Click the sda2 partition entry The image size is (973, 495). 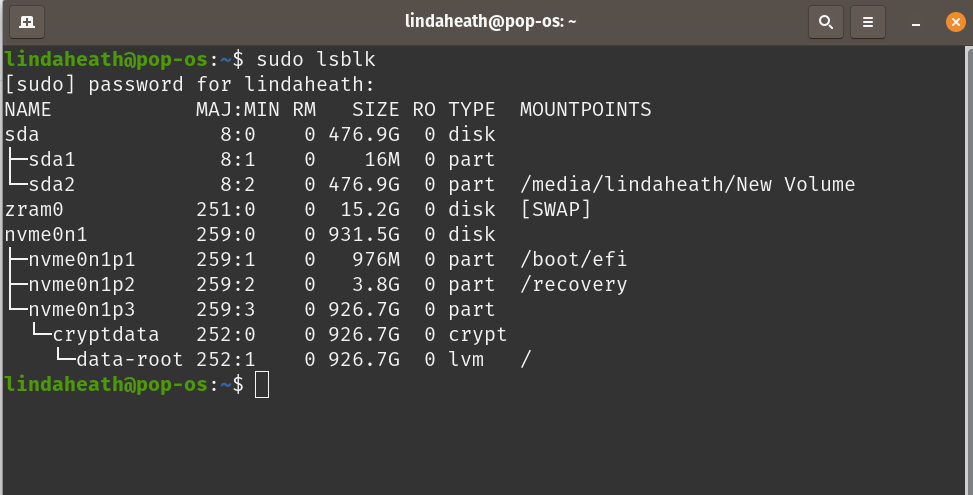click(x=52, y=184)
